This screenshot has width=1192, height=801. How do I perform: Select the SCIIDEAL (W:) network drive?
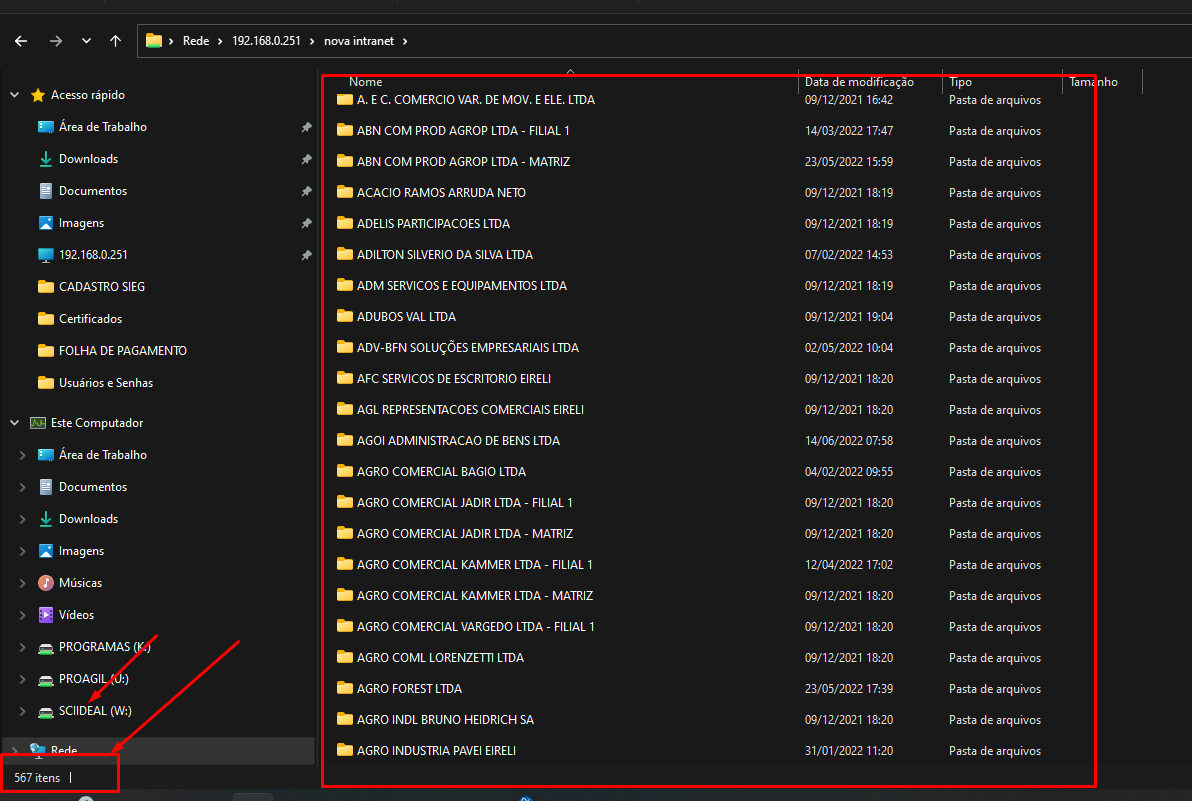(x=94, y=711)
